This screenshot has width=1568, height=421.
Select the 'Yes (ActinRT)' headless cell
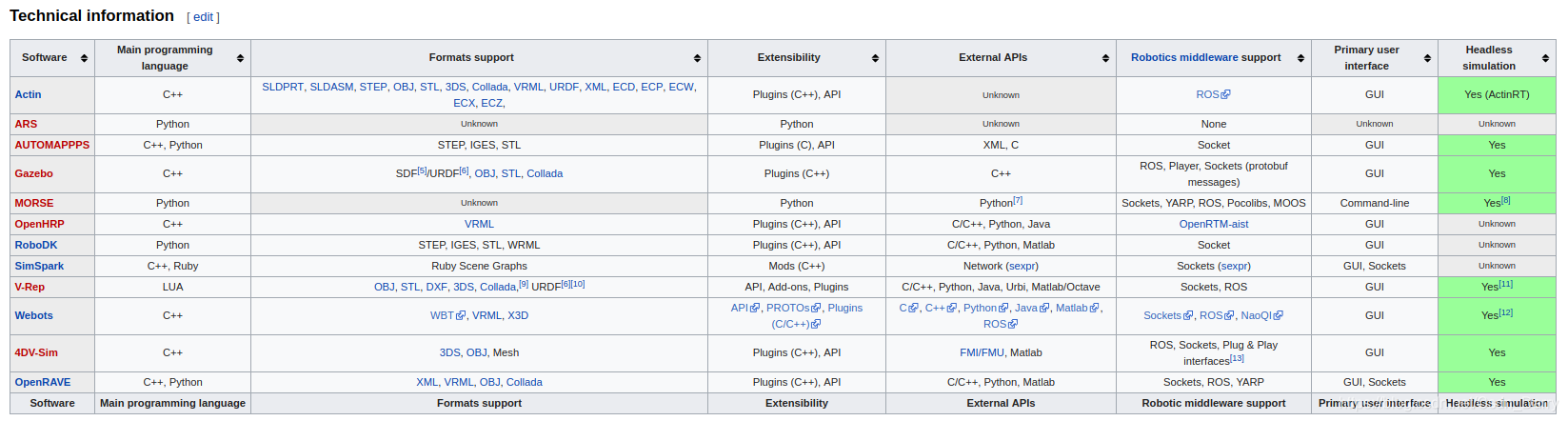(1497, 94)
